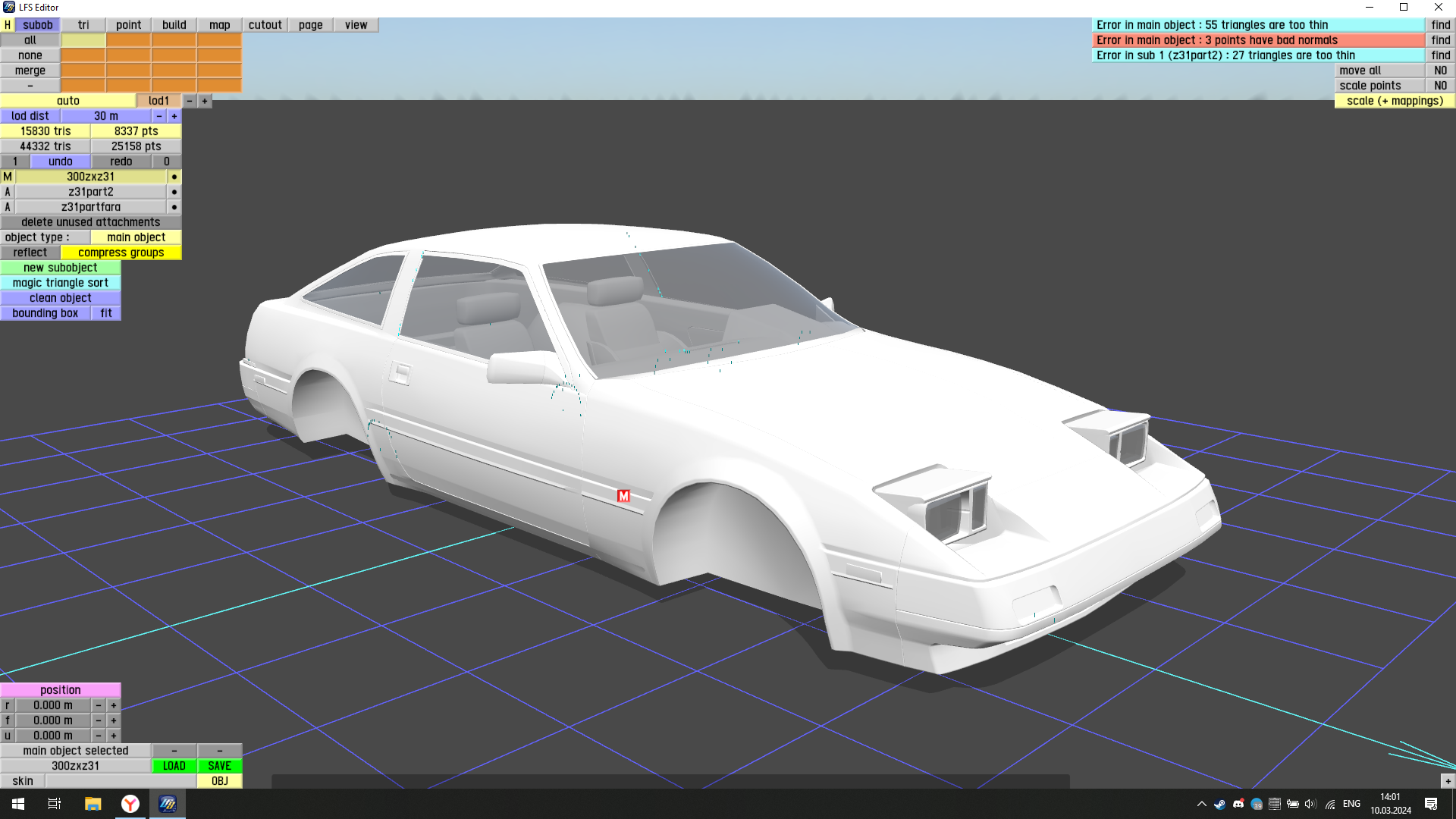Open the tri editing tab
This screenshot has width=1456, height=819.
[x=83, y=25]
